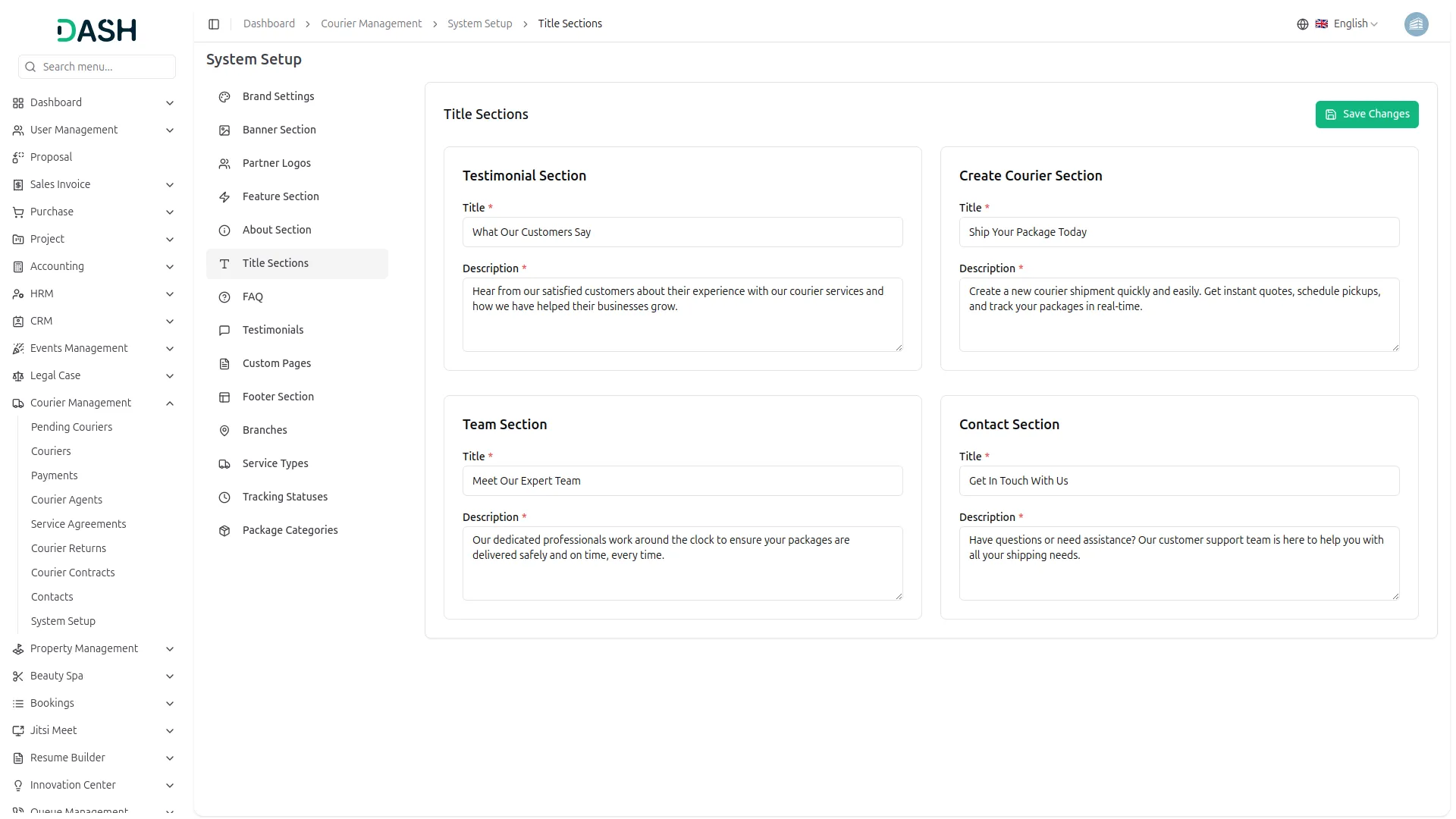Click the sidebar toggle icon beside breadcrumbs
The height and width of the screenshot is (819, 1456).
click(x=214, y=24)
